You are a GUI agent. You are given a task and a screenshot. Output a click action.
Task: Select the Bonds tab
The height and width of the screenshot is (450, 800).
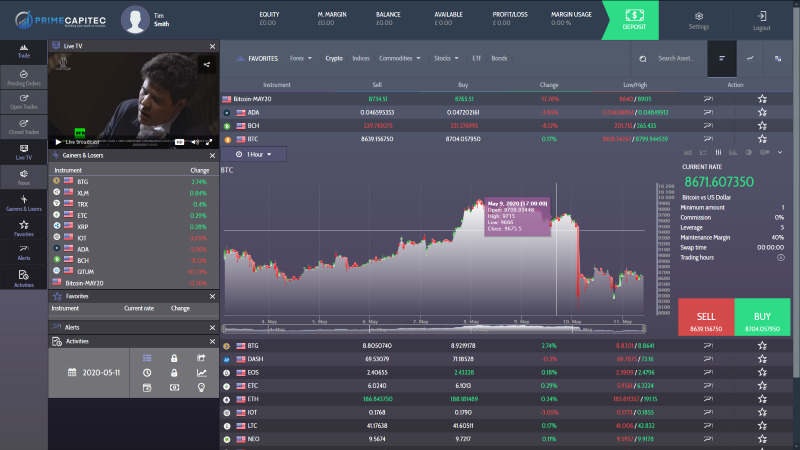click(x=499, y=58)
